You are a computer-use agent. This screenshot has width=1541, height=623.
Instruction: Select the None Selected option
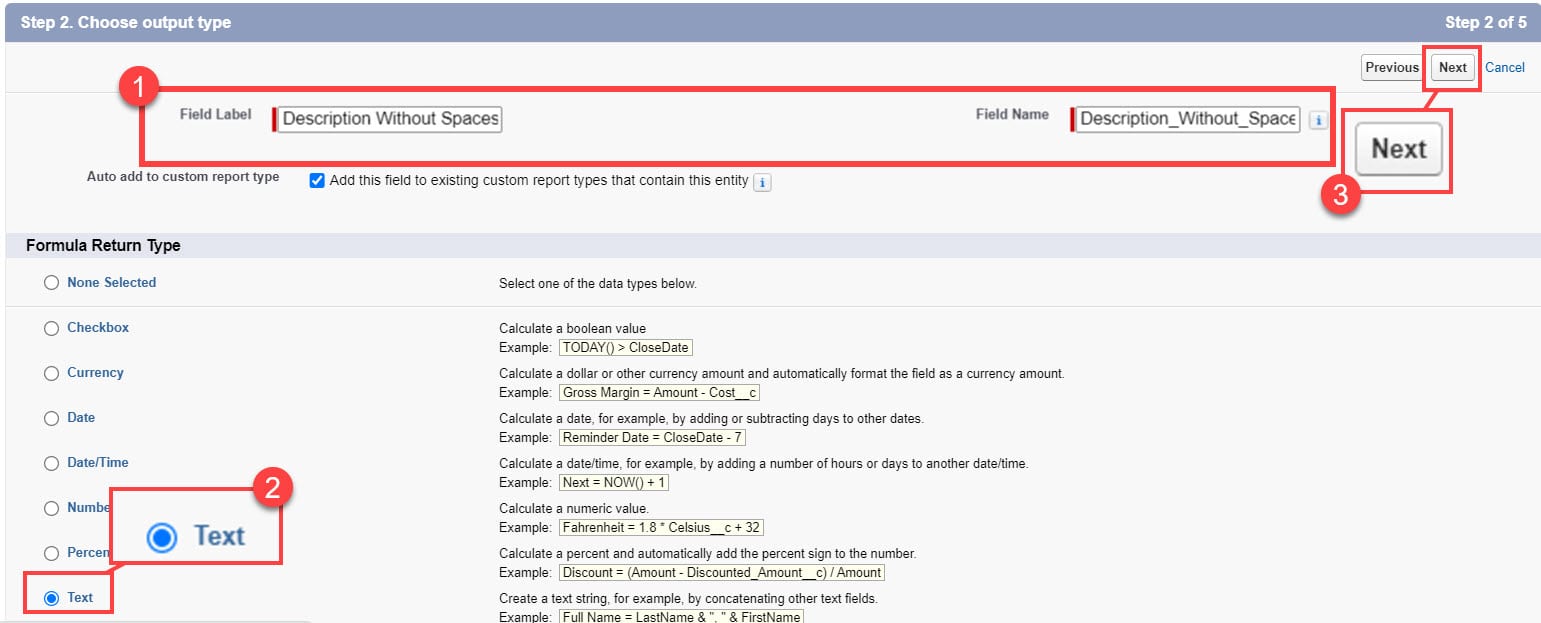click(51, 282)
